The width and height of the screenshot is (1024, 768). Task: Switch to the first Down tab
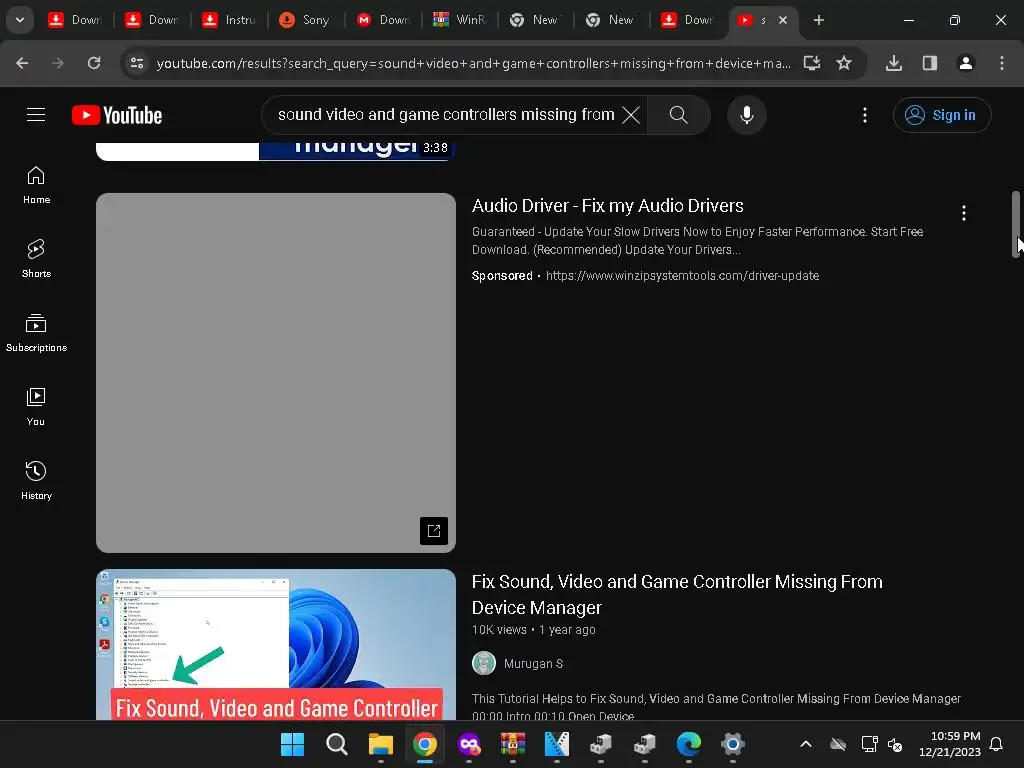click(75, 20)
